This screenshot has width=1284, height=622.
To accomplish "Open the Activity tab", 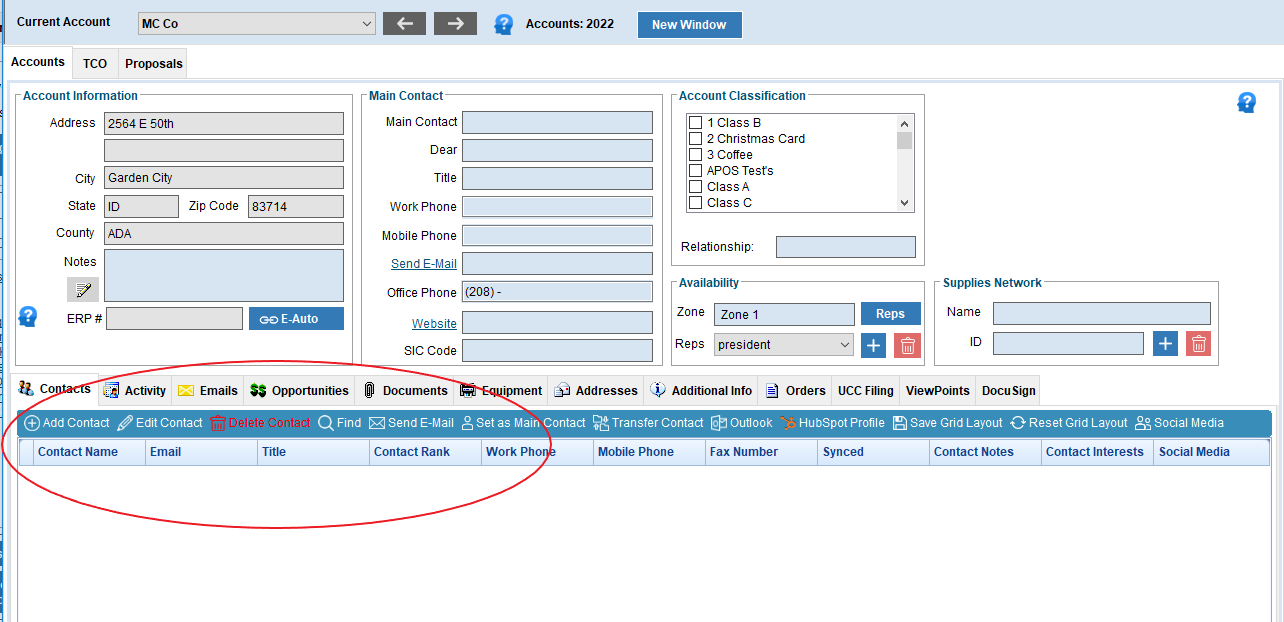I will (135, 391).
